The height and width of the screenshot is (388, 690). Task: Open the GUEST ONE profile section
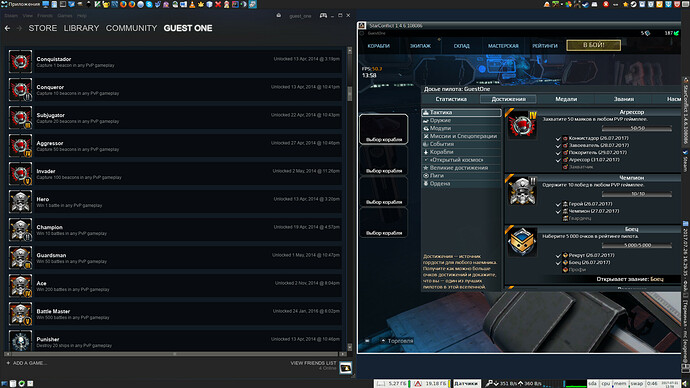coord(188,28)
